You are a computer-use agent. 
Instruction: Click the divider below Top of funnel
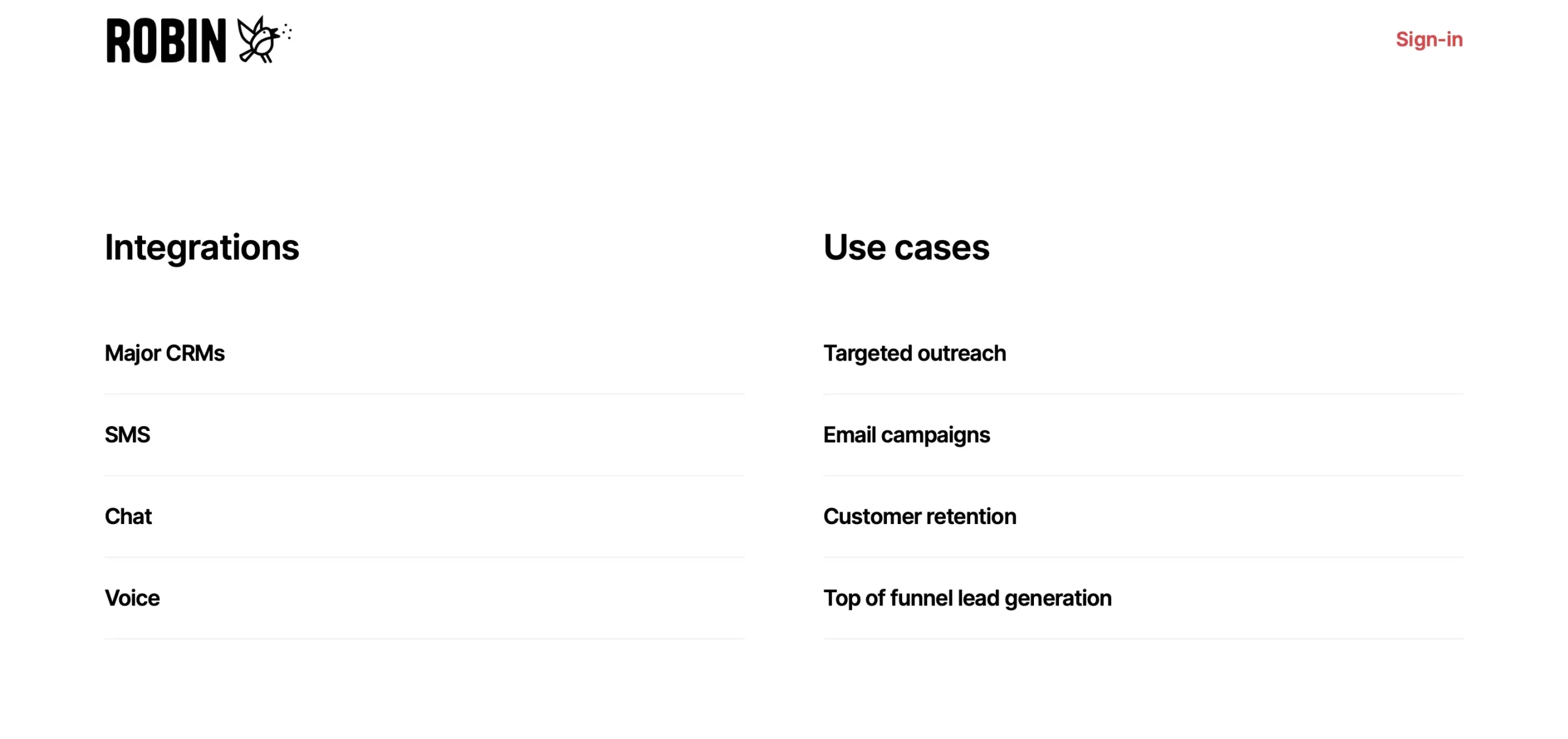tap(1143, 639)
